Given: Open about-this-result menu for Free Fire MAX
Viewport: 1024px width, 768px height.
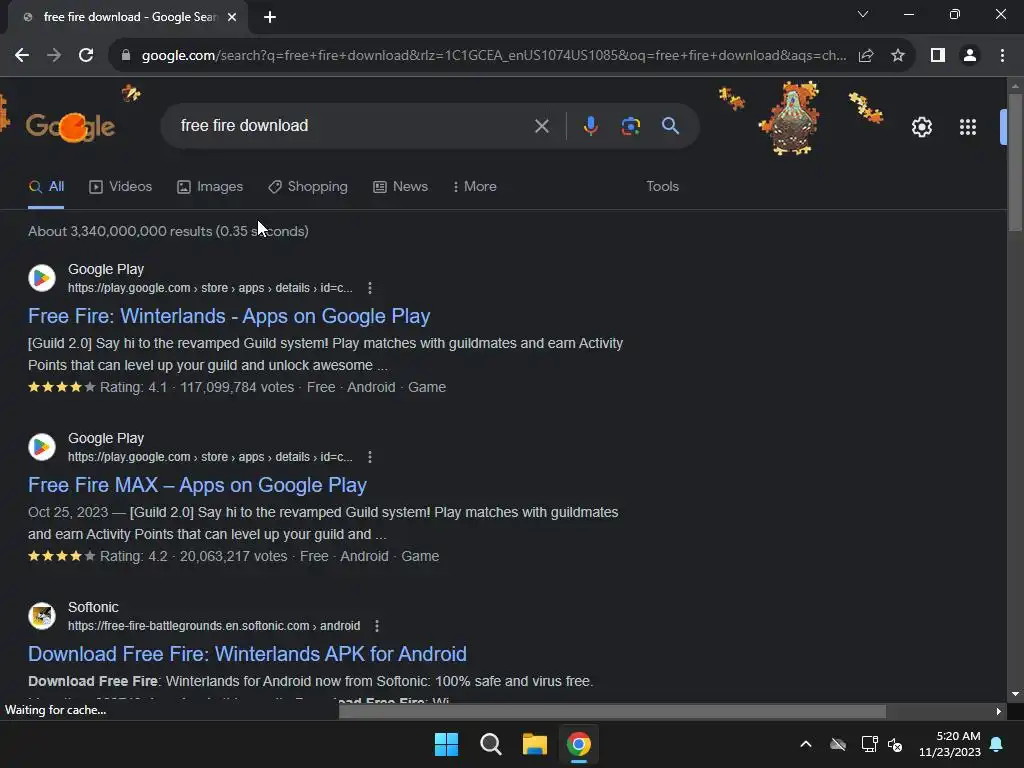Looking at the screenshot, I should (x=370, y=457).
